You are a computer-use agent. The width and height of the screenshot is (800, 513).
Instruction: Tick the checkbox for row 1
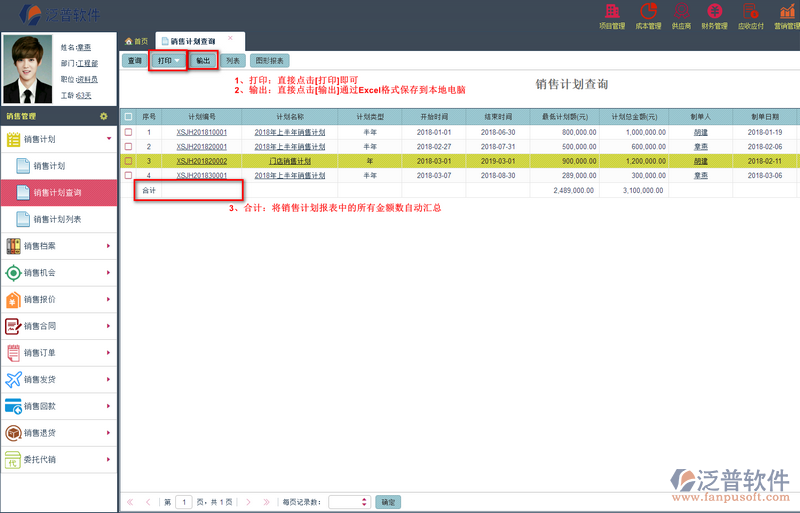pyautogui.click(x=128, y=132)
